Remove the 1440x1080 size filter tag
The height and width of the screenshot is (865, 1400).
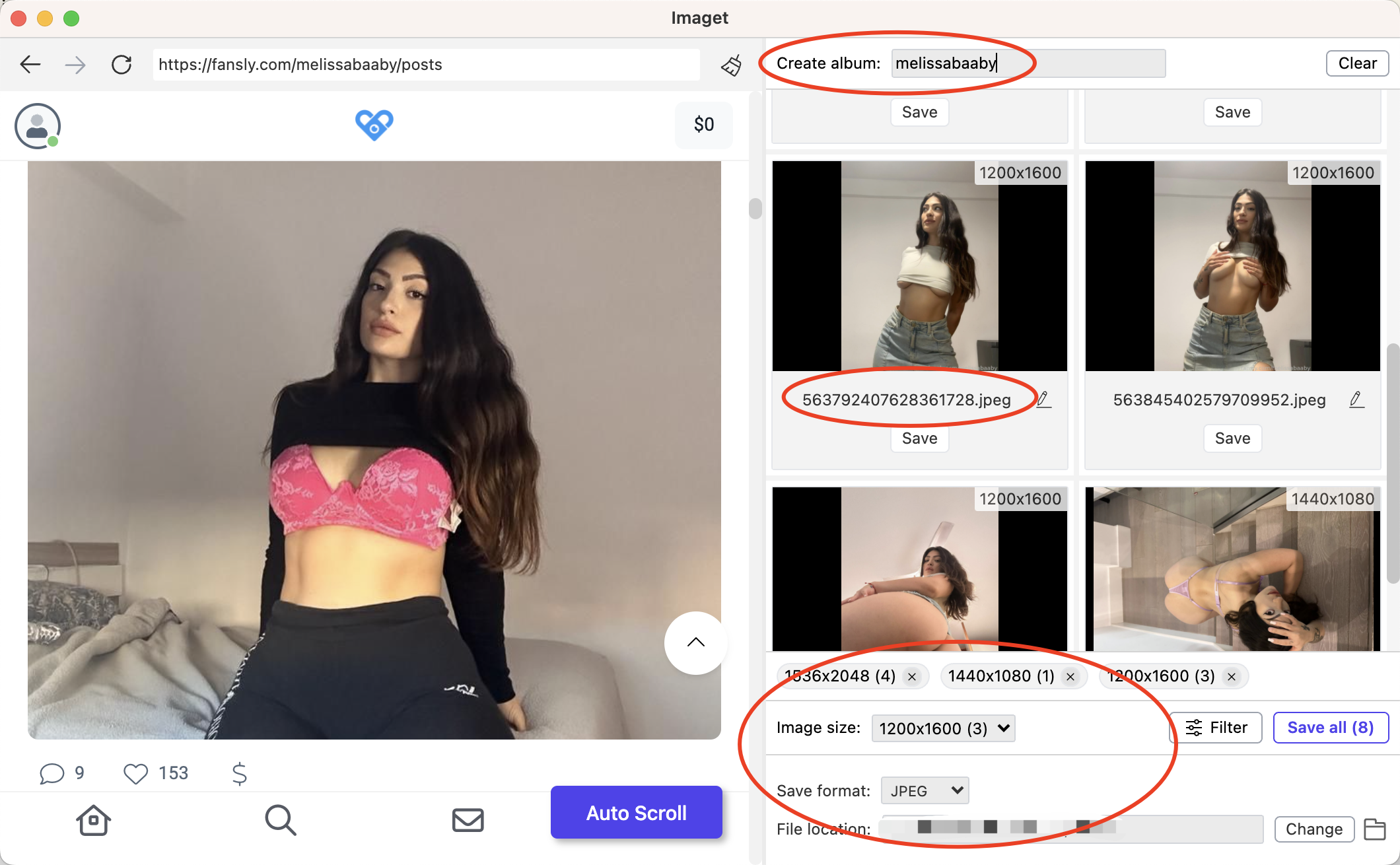click(1072, 677)
